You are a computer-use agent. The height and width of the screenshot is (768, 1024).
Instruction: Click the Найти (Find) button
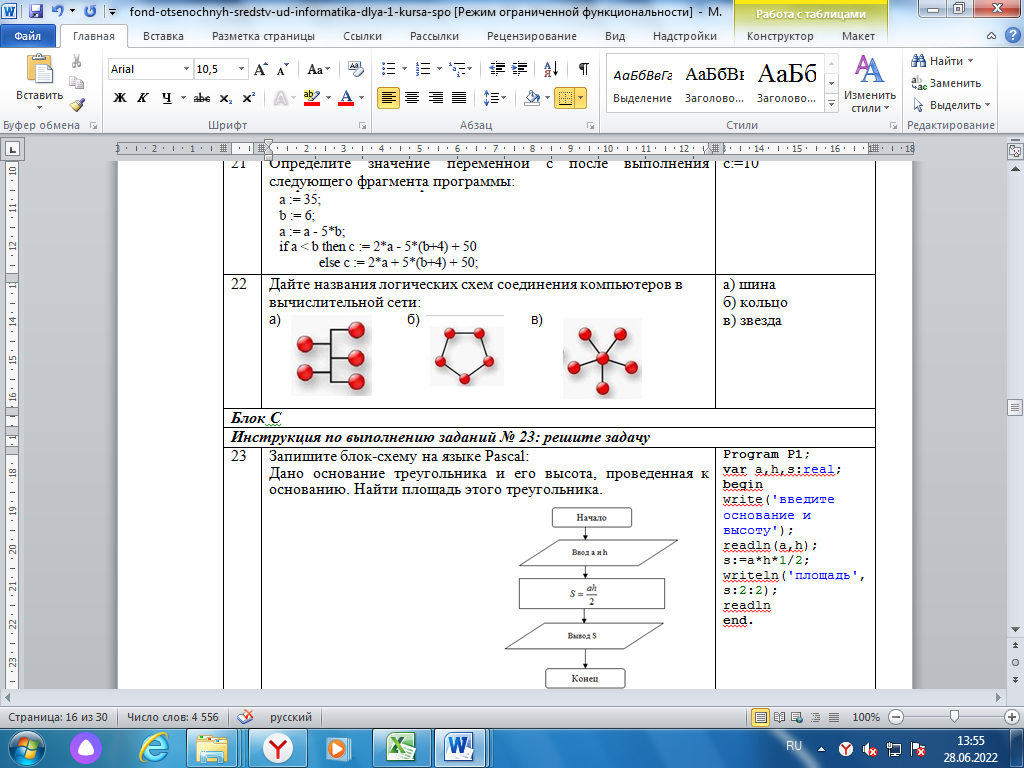(942, 61)
